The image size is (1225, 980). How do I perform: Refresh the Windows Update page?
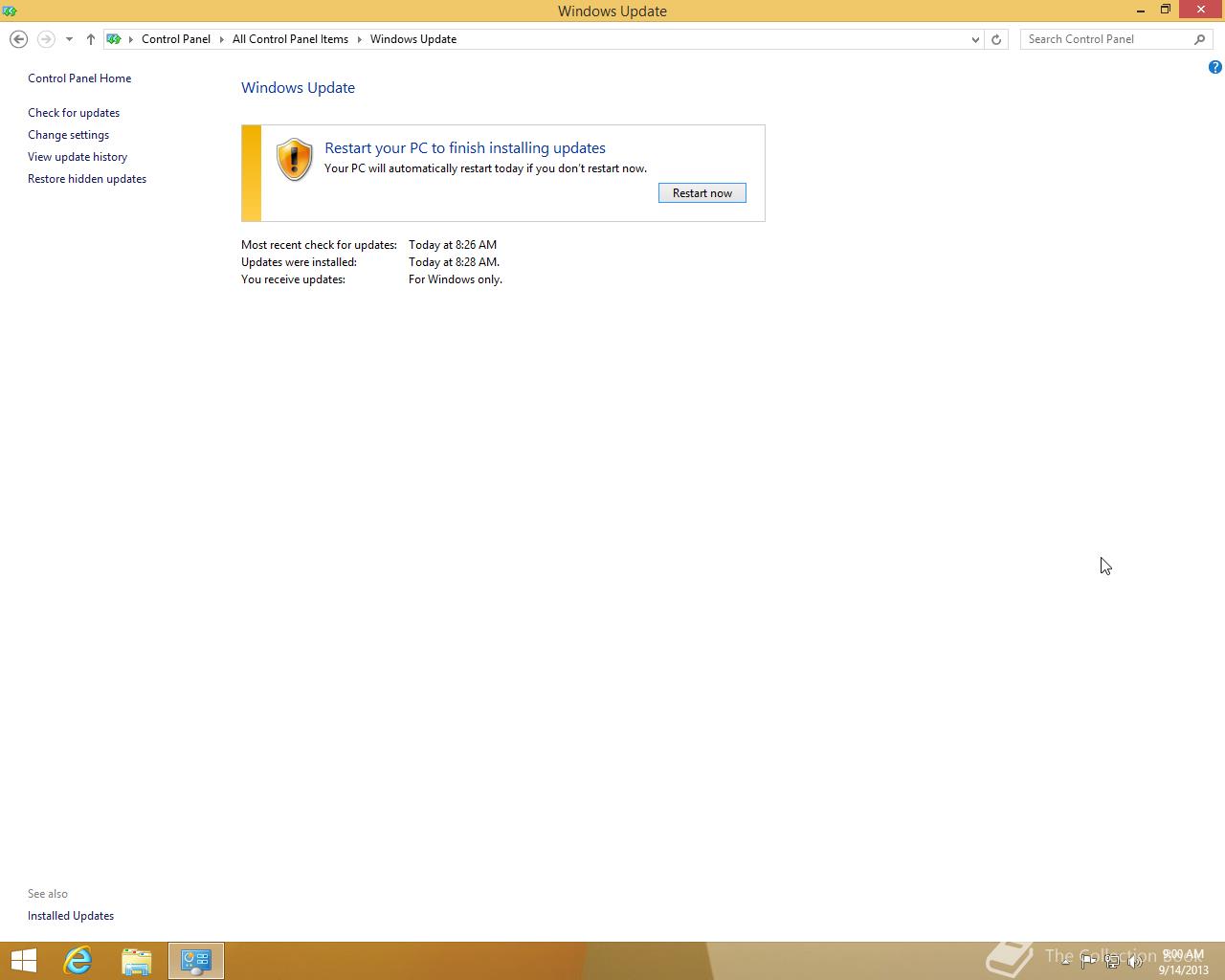click(x=996, y=39)
